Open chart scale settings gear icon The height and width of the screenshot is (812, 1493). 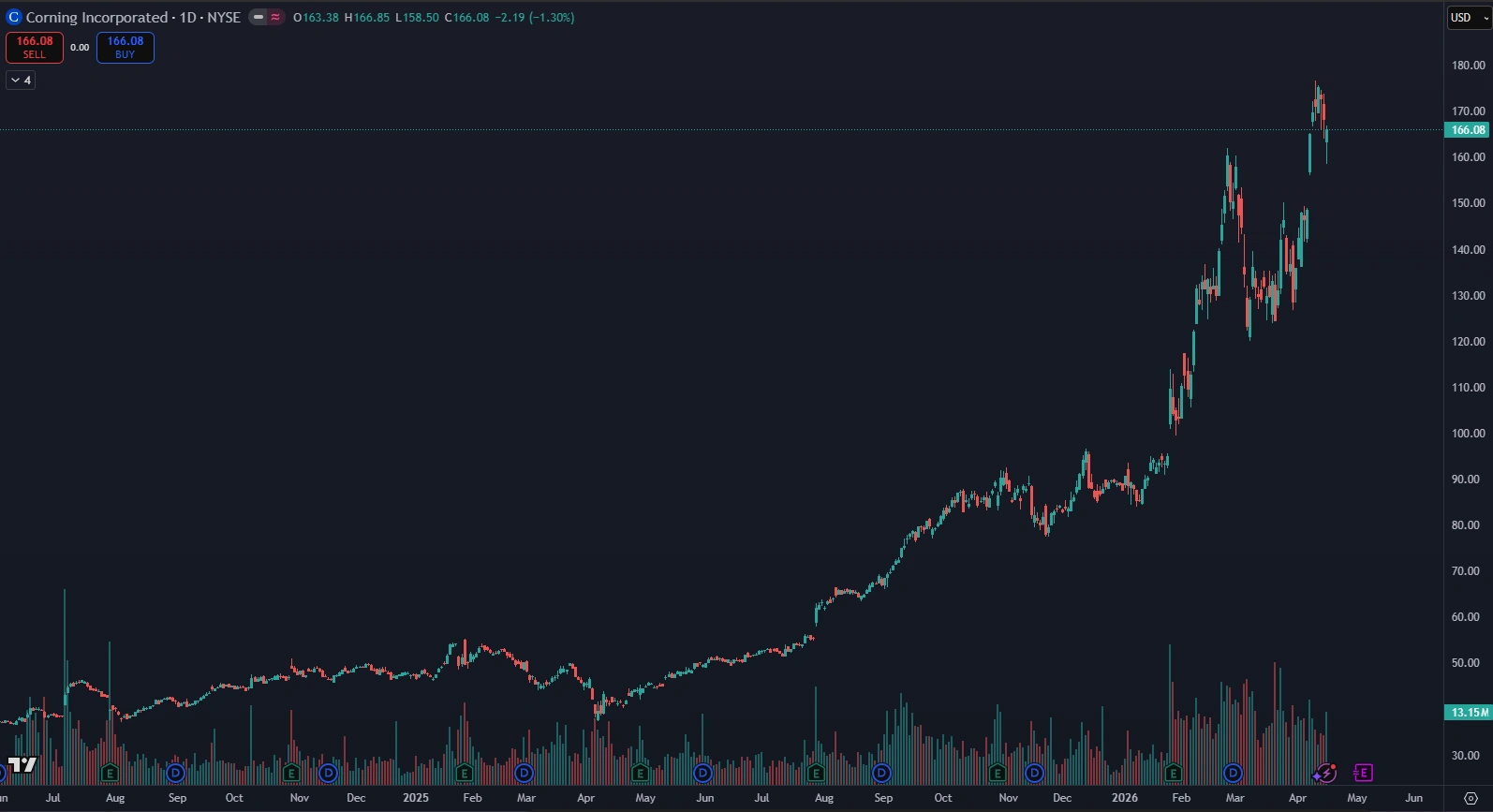1470,798
